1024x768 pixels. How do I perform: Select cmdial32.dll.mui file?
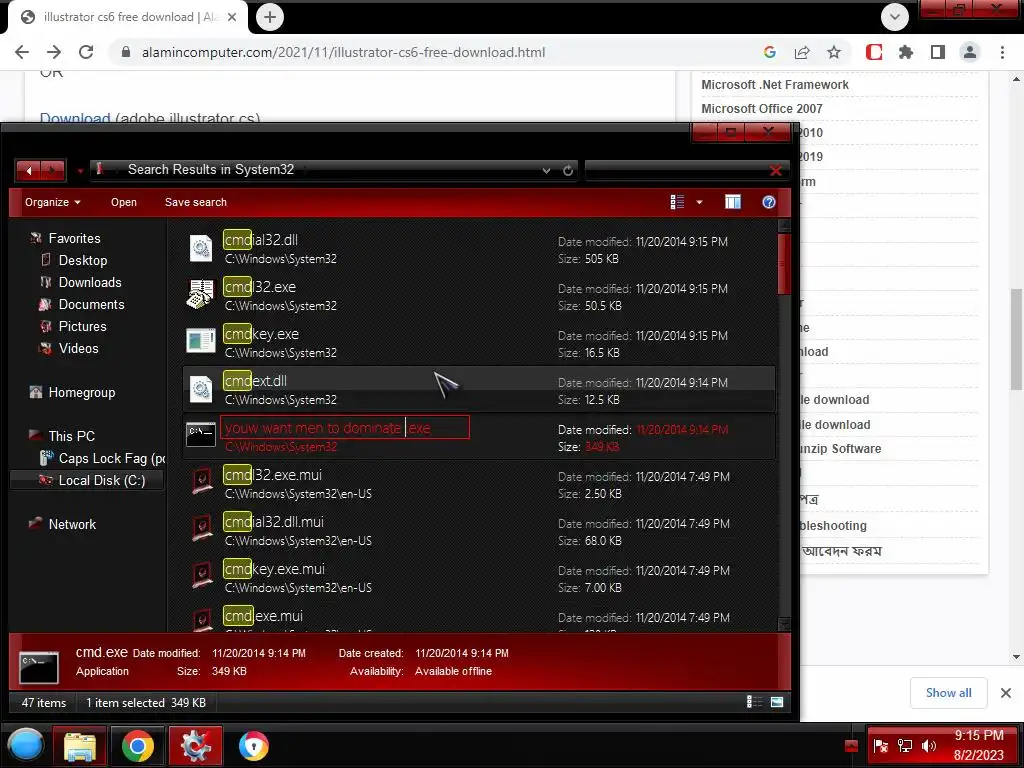479,531
